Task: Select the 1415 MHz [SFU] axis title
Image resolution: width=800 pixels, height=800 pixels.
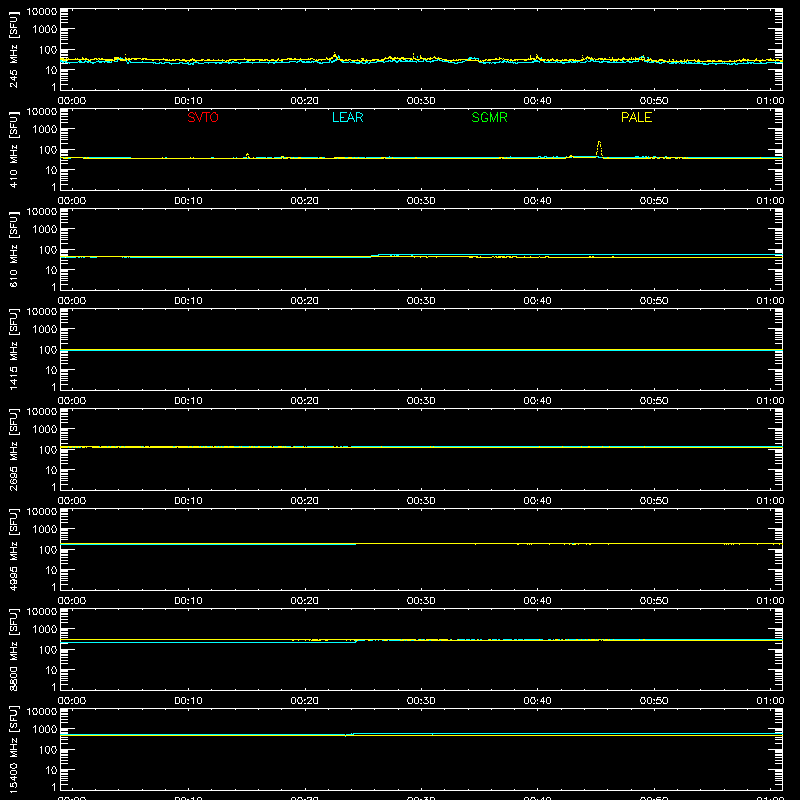Action: (x=13, y=349)
